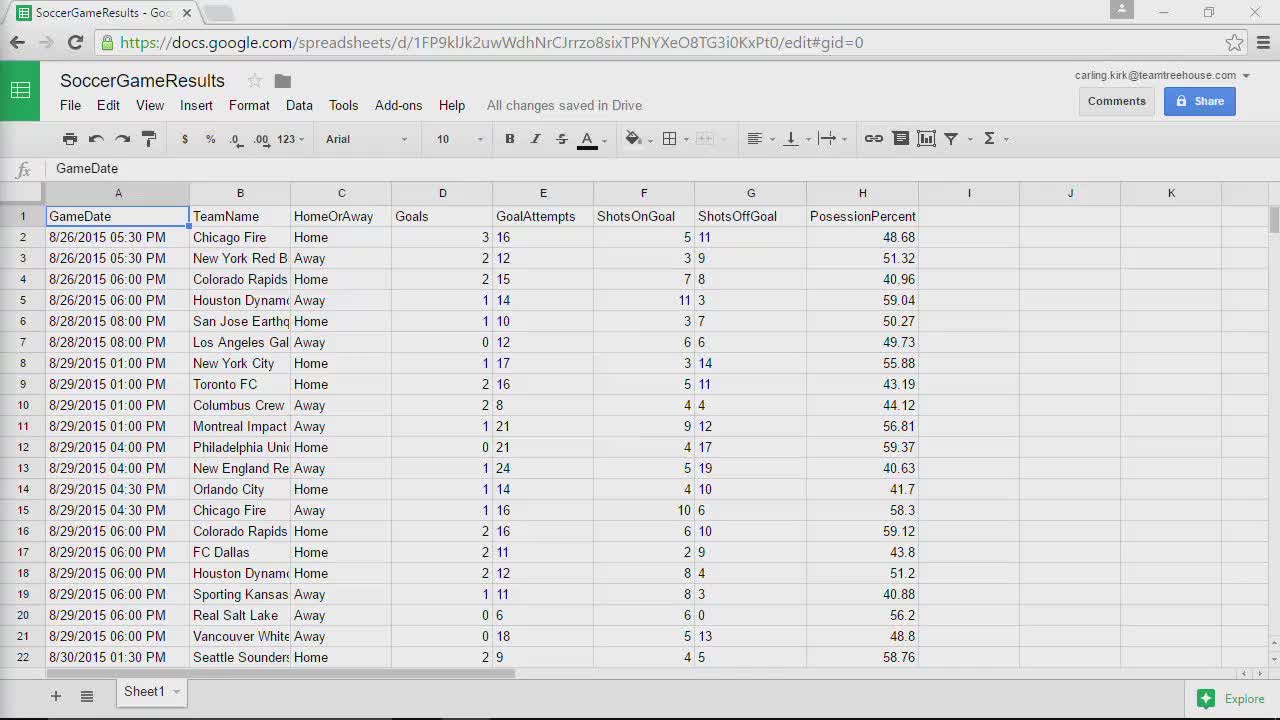Open the Filter tool
This screenshot has width=1280, height=720.
[951, 139]
